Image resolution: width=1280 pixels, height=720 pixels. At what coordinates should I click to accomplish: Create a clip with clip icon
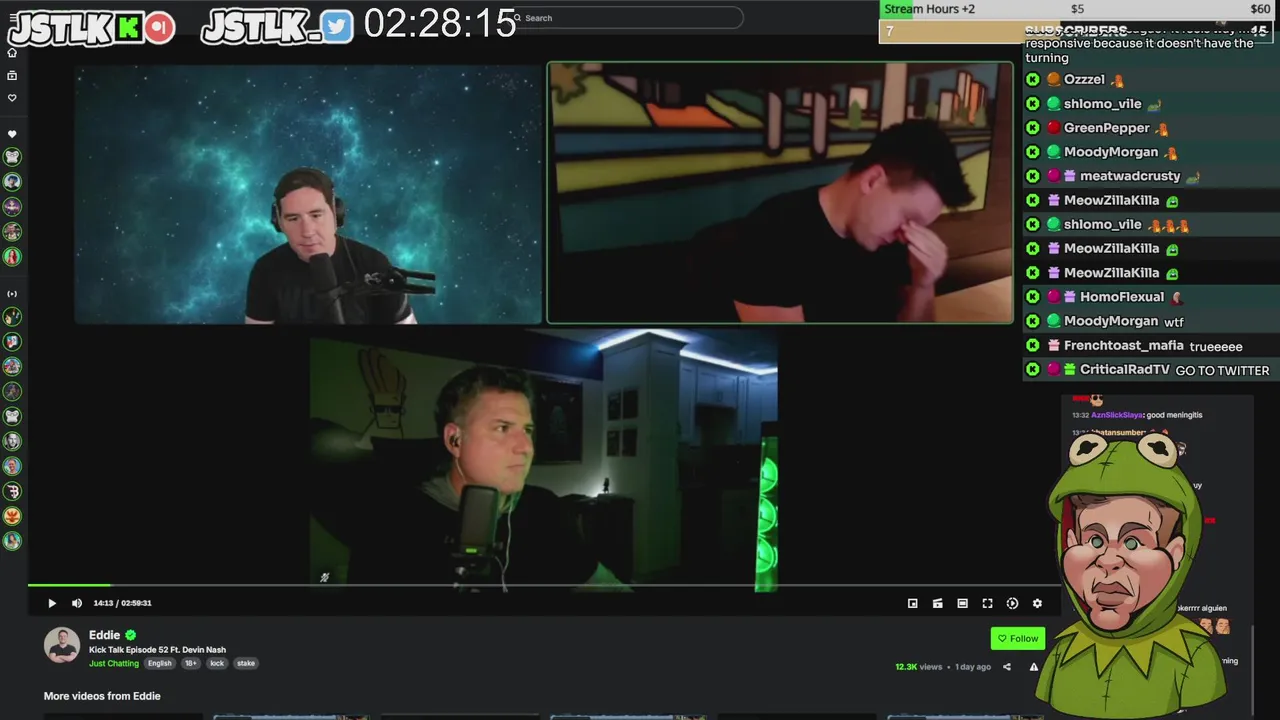click(937, 603)
